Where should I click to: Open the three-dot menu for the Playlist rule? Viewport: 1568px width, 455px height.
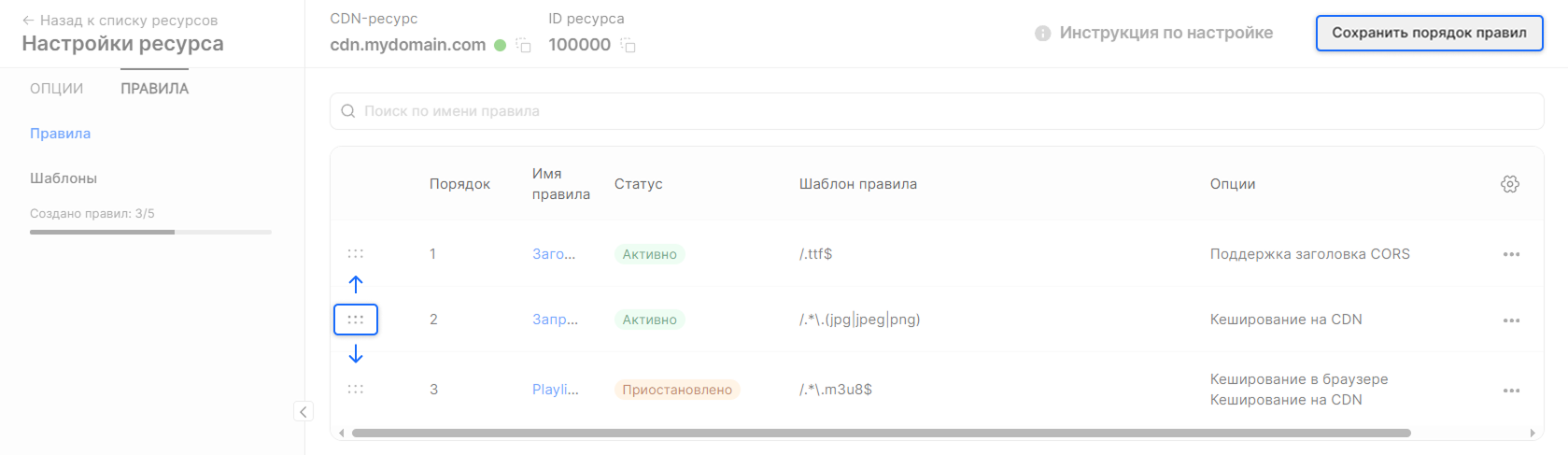click(1511, 391)
